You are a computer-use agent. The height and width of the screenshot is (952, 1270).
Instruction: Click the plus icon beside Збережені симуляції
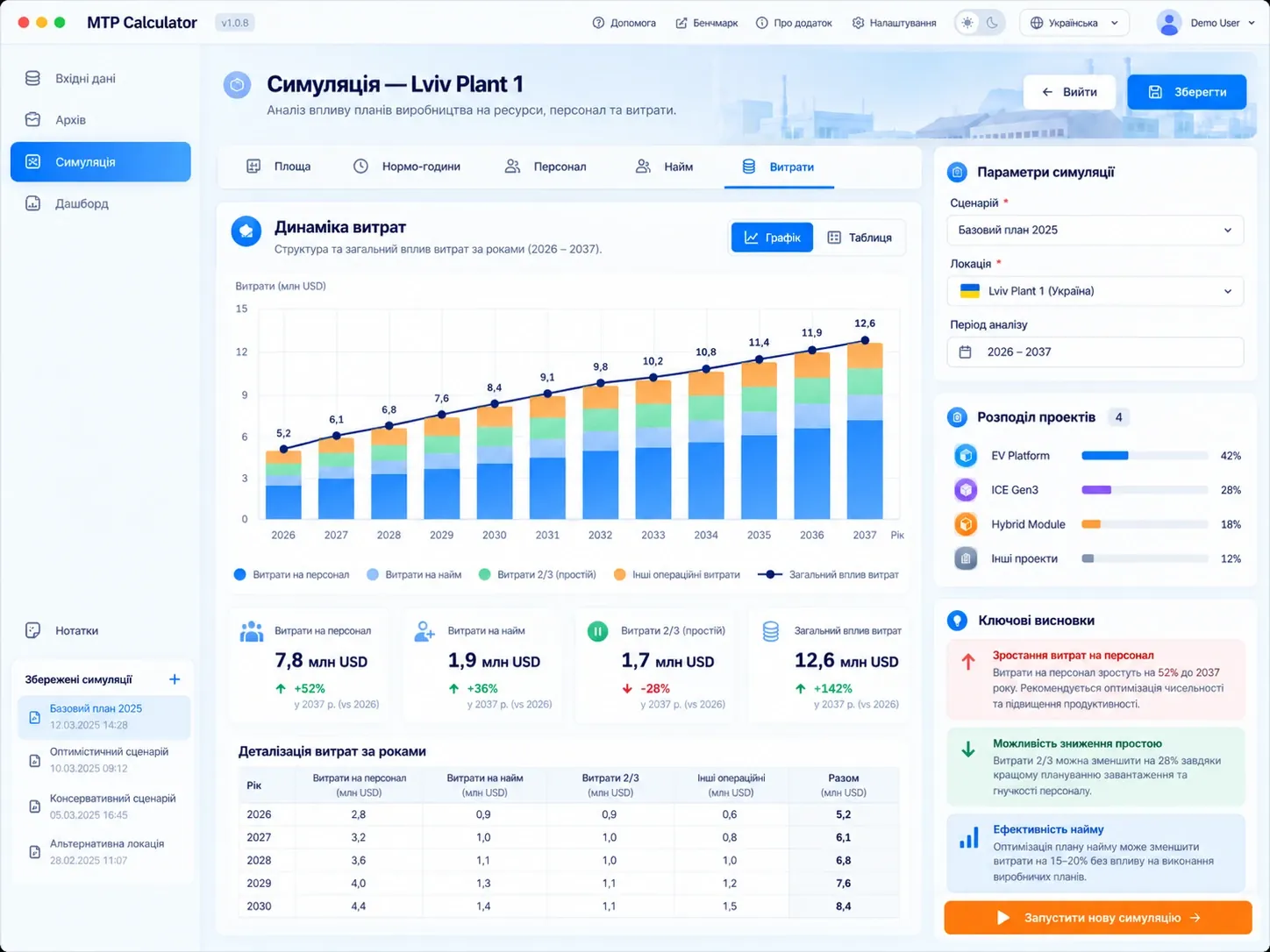coord(175,679)
